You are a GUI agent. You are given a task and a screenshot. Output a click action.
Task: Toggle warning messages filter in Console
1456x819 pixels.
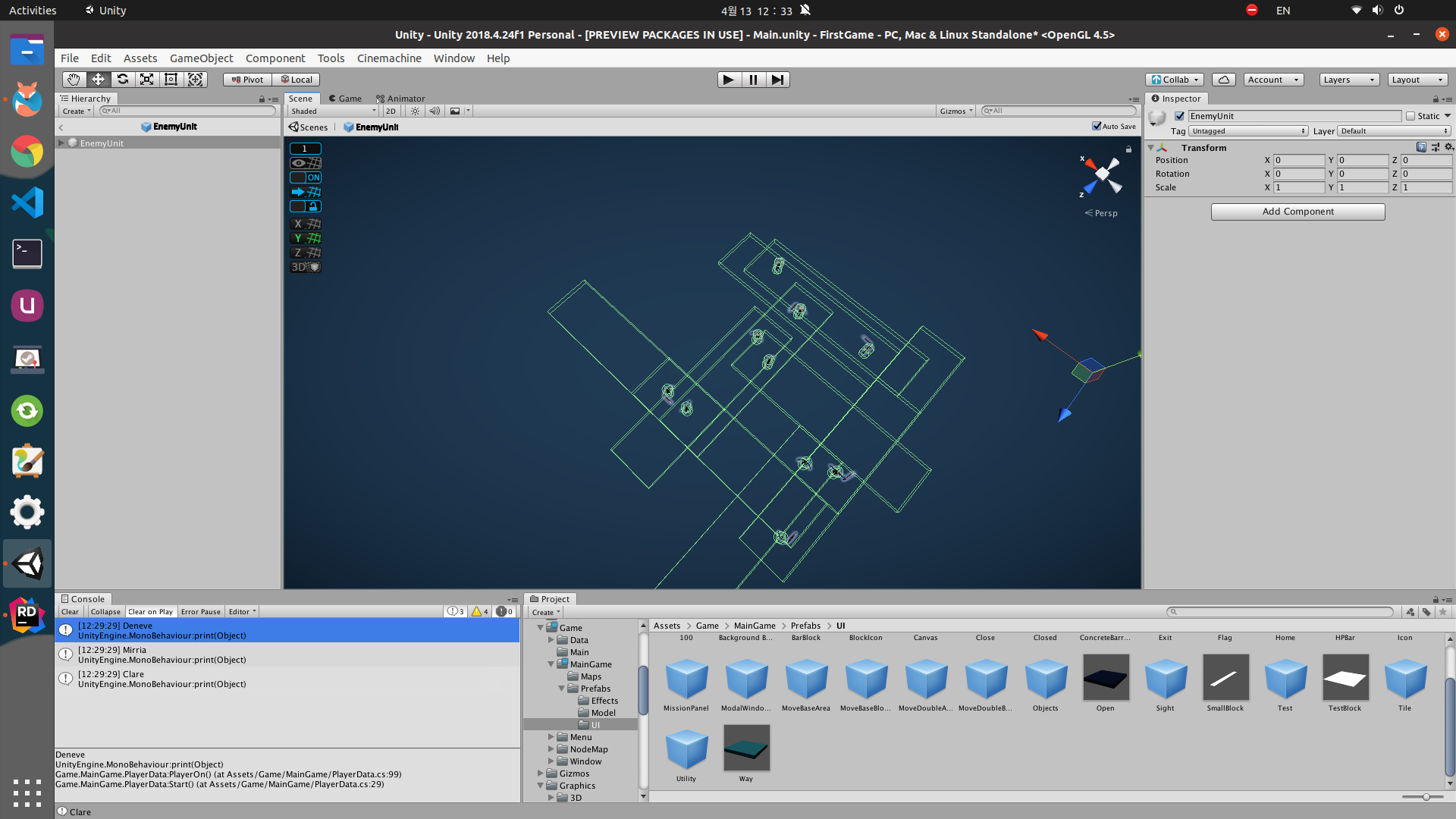tap(480, 612)
